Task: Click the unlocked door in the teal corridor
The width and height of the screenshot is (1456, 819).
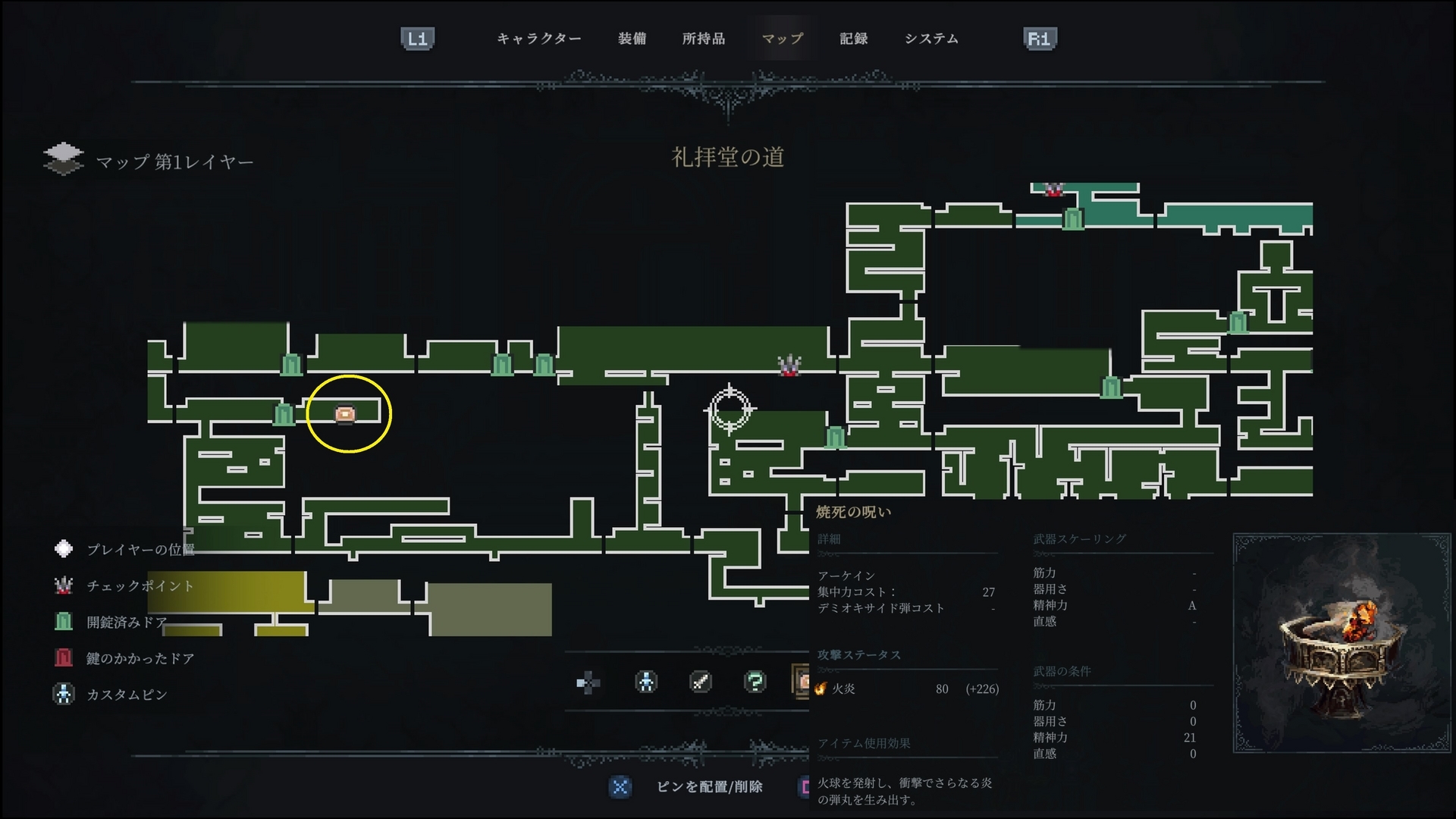Action: click(1072, 219)
